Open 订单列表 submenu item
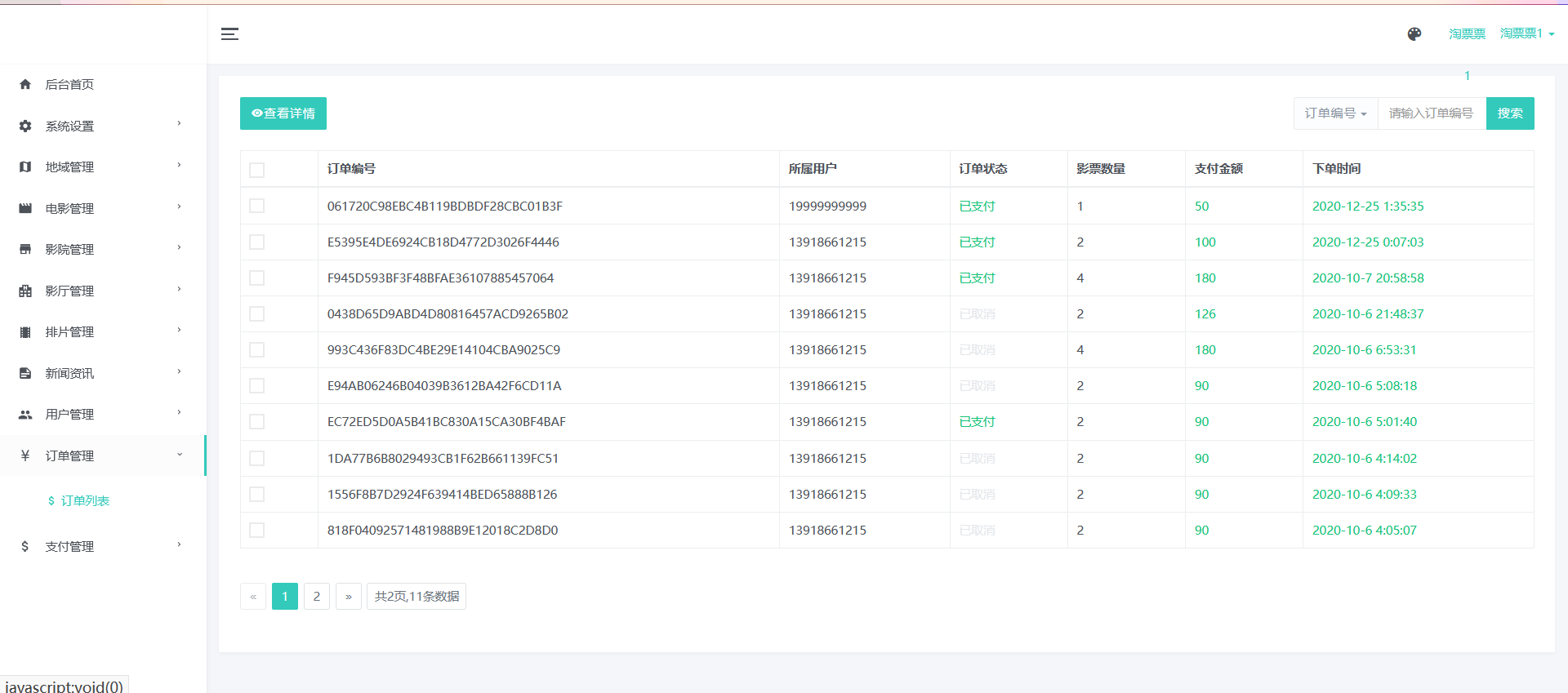The height and width of the screenshot is (693, 1568). [85, 500]
